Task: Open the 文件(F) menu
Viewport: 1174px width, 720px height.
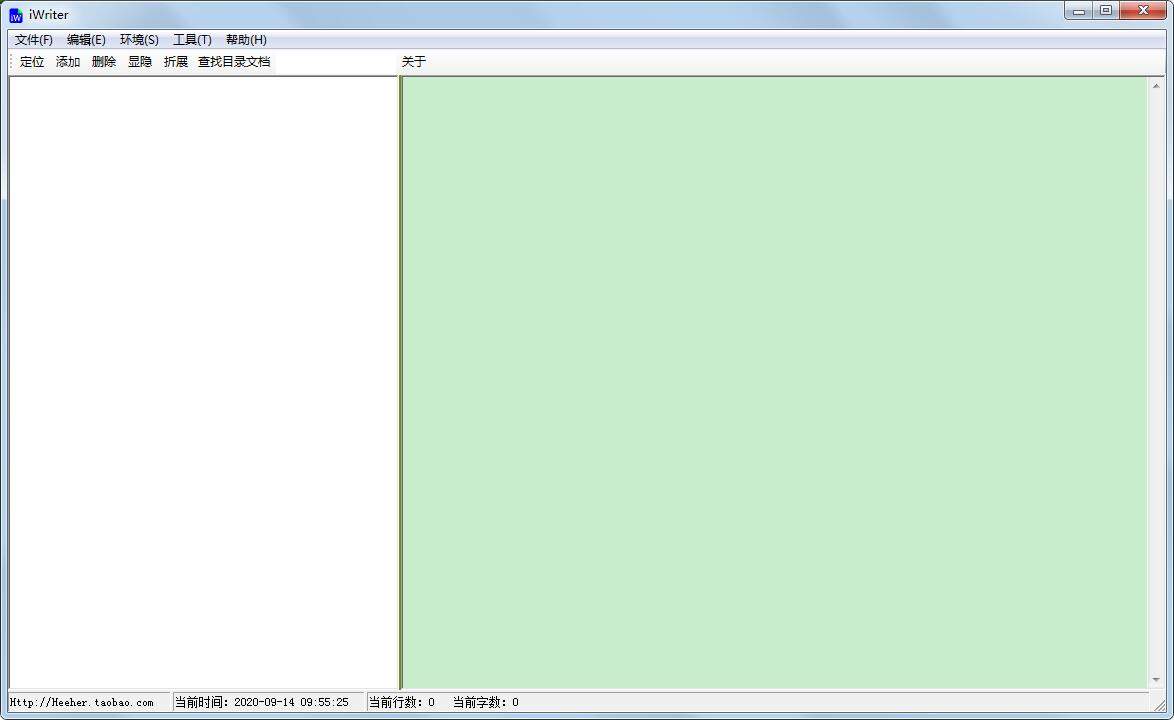Action: pos(32,39)
